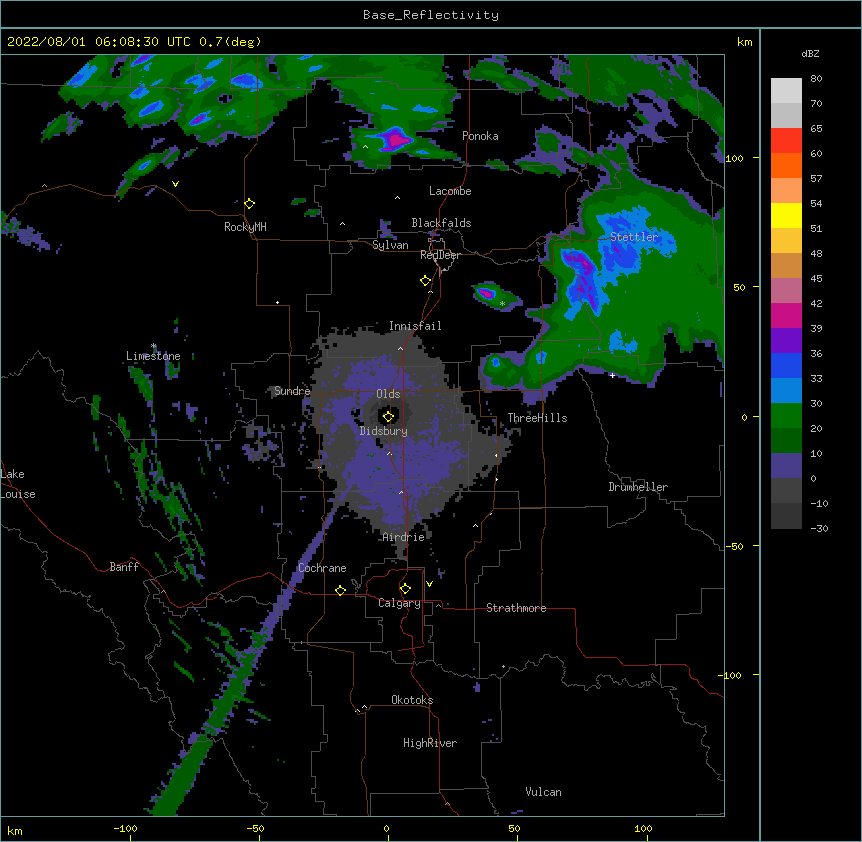This screenshot has width=862, height=842.
Task: Click the dBZ legend heading
Action: click(810, 54)
